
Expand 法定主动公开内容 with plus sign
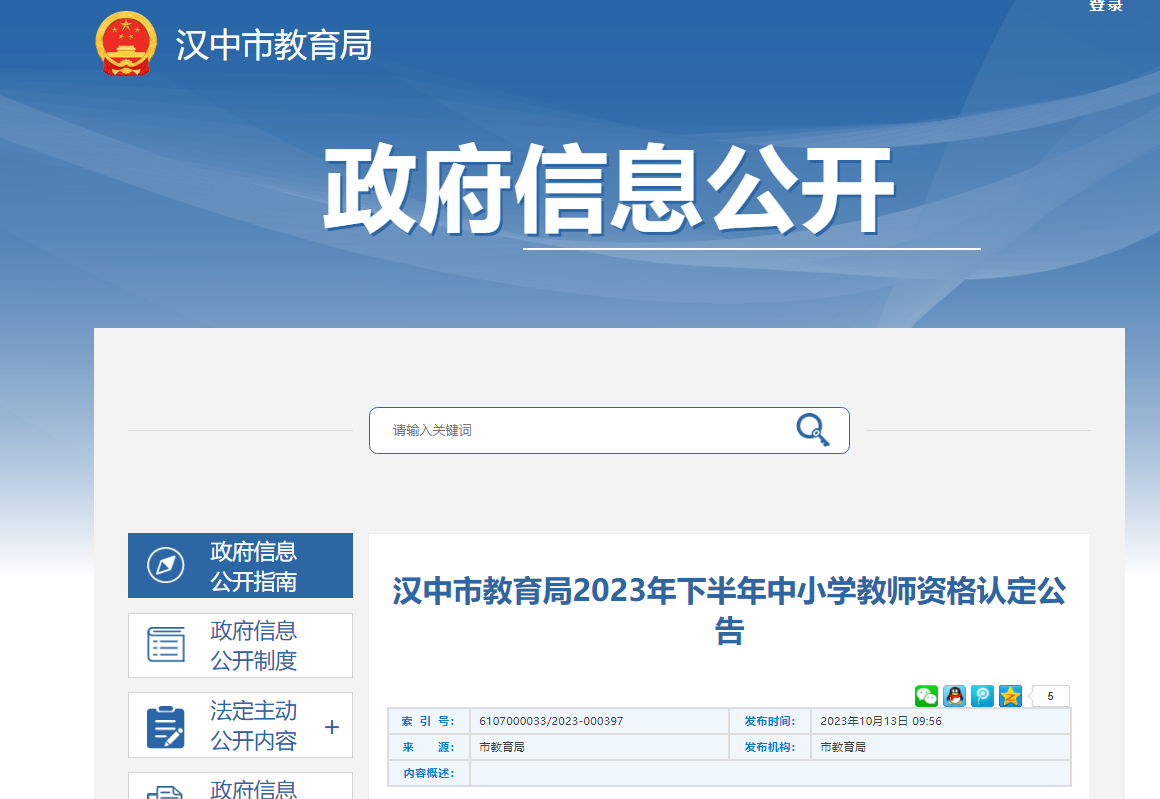332,727
